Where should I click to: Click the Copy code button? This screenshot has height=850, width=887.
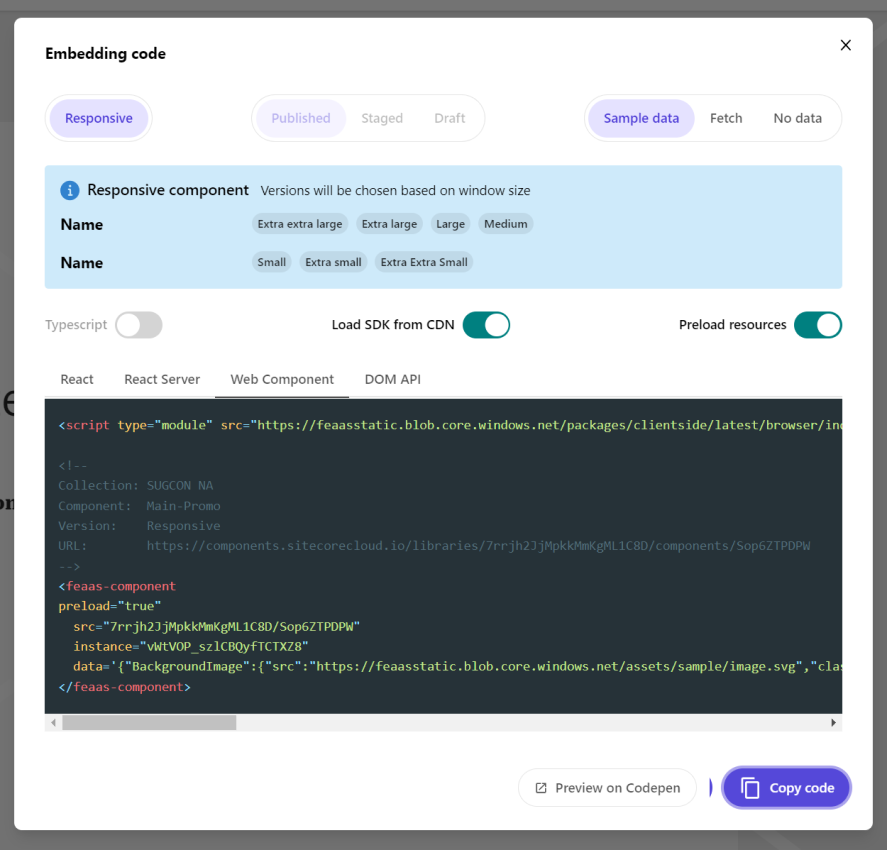pos(786,787)
